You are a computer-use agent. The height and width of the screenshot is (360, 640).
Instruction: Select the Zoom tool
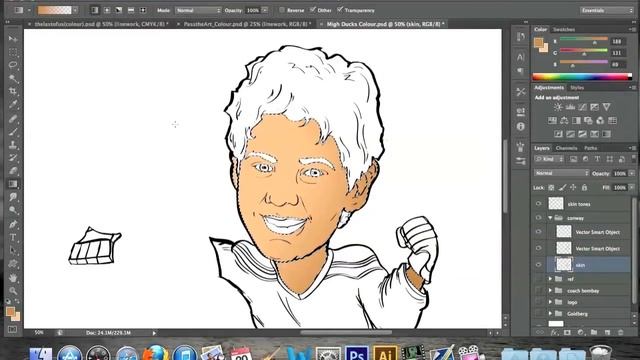[x=13, y=291]
